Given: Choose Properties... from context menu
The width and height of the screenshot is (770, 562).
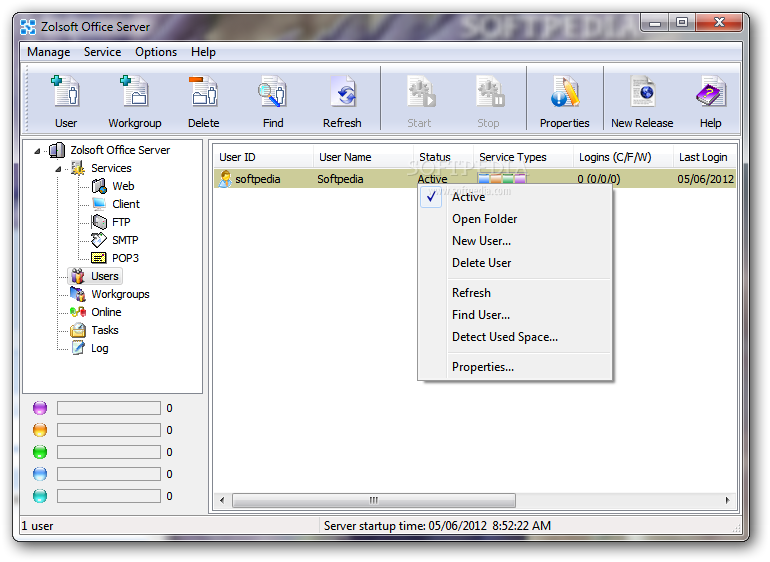Looking at the screenshot, I should click(514, 367).
